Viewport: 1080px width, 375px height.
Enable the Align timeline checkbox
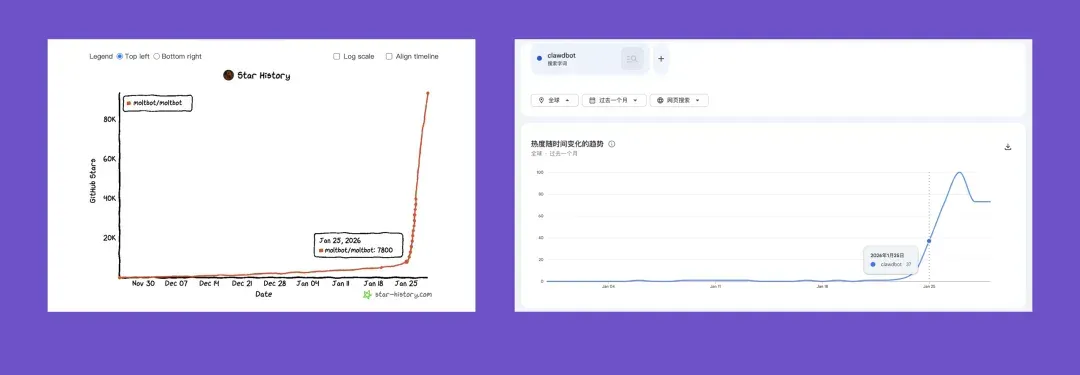pos(389,57)
